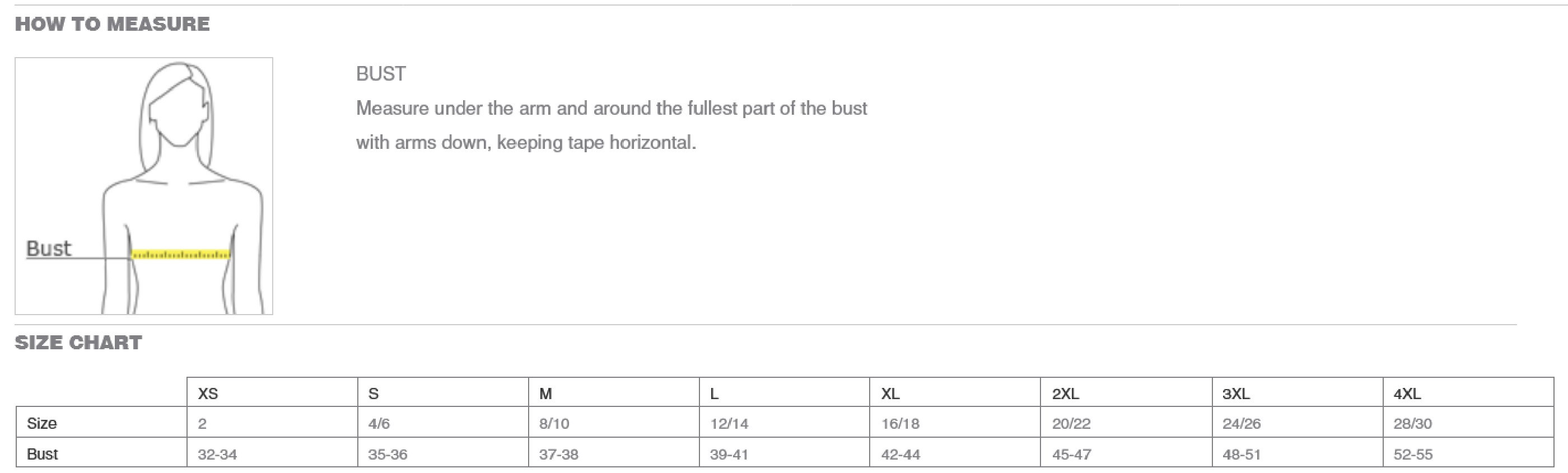1568x473 pixels.
Task: Click the 52-55 bust cell
Action: (x=1413, y=454)
